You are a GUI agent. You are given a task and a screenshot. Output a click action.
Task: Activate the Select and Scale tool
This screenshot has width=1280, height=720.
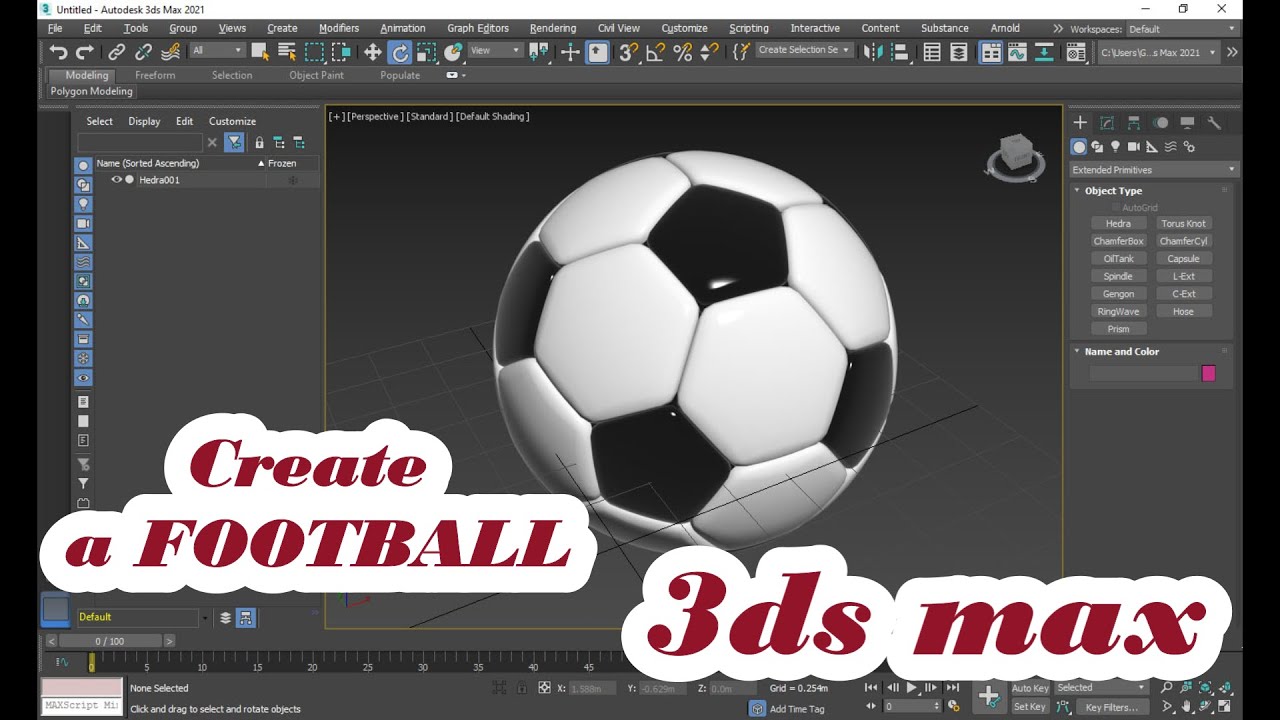[x=427, y=52]
